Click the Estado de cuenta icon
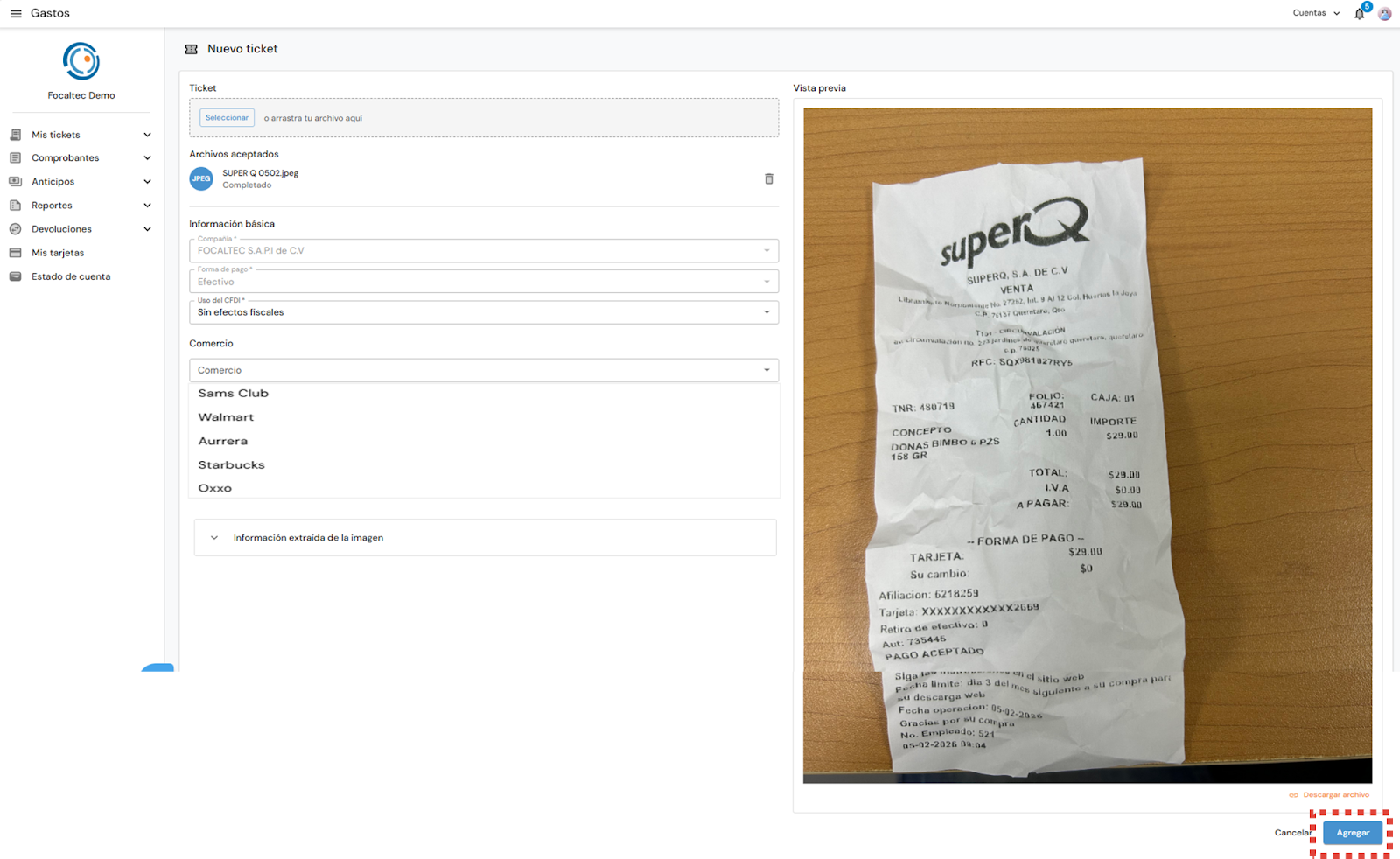The height and width of the screenshot is (859, 1400). tap(15, 276)
